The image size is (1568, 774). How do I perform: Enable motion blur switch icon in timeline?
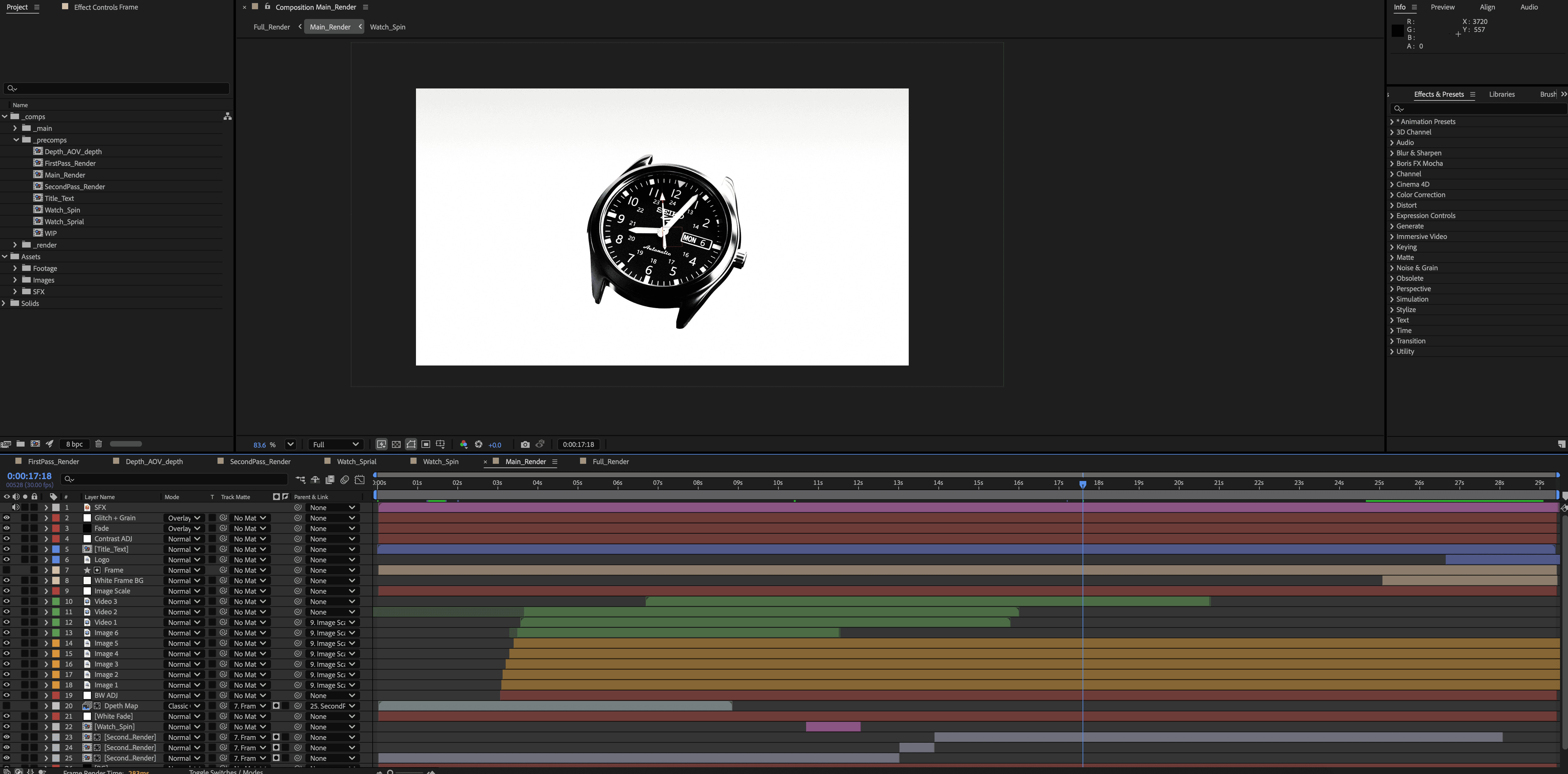click(x=344, y=479)
